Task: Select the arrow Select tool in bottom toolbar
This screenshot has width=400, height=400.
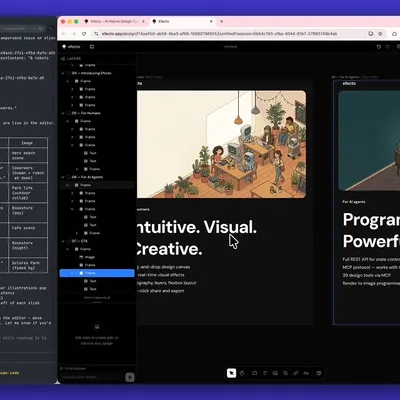Action: tap(231, 373)
